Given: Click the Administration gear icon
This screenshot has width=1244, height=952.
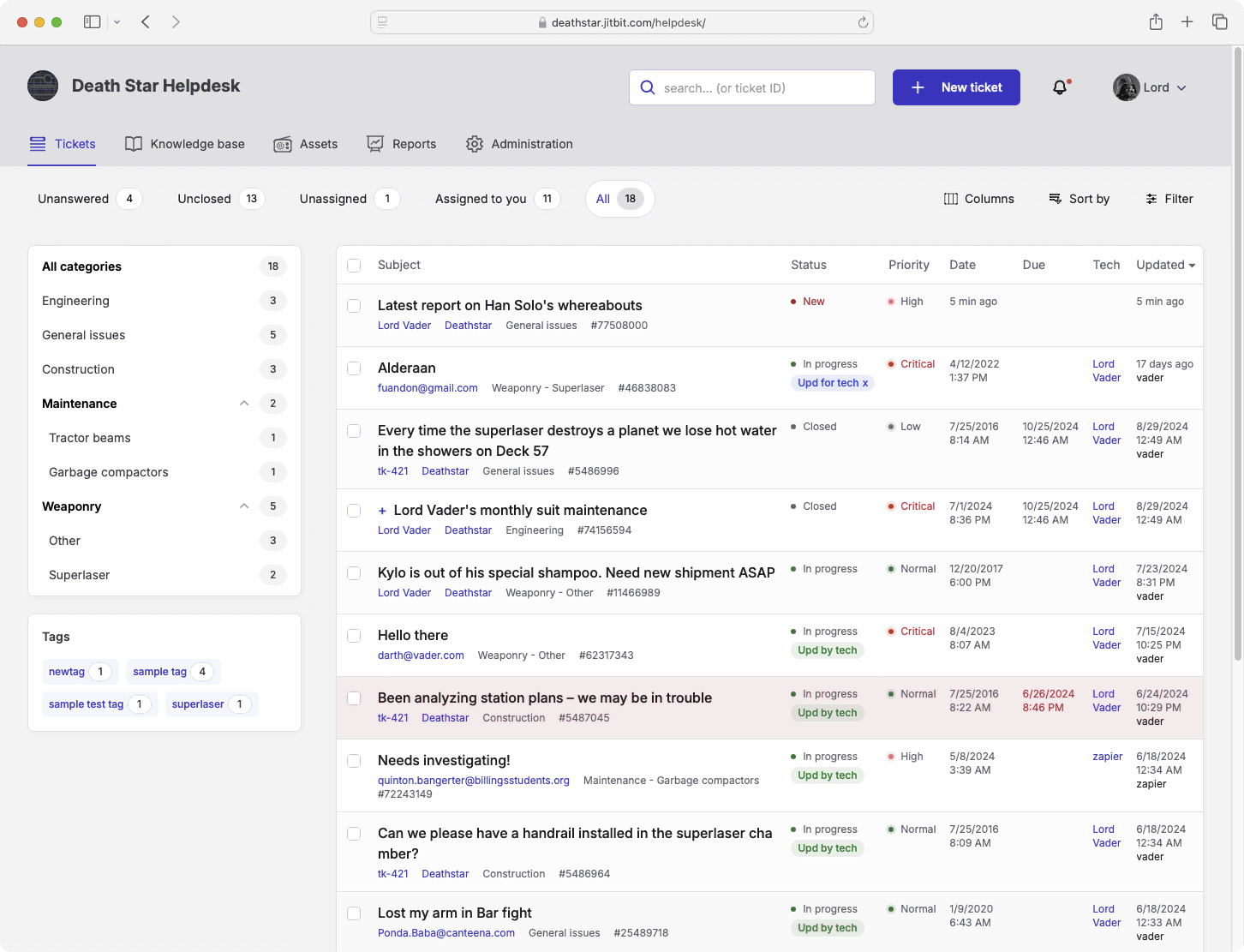Looking at the screenshot, I should (x=475, y=144).
